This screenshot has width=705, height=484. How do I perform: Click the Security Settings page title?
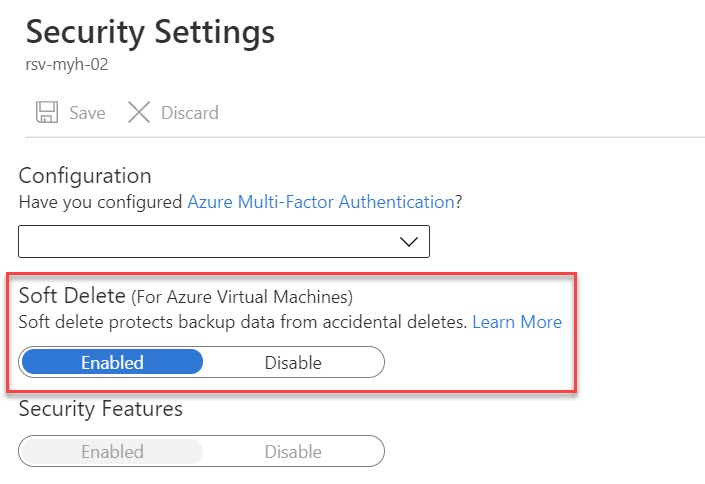pos(150,32)
